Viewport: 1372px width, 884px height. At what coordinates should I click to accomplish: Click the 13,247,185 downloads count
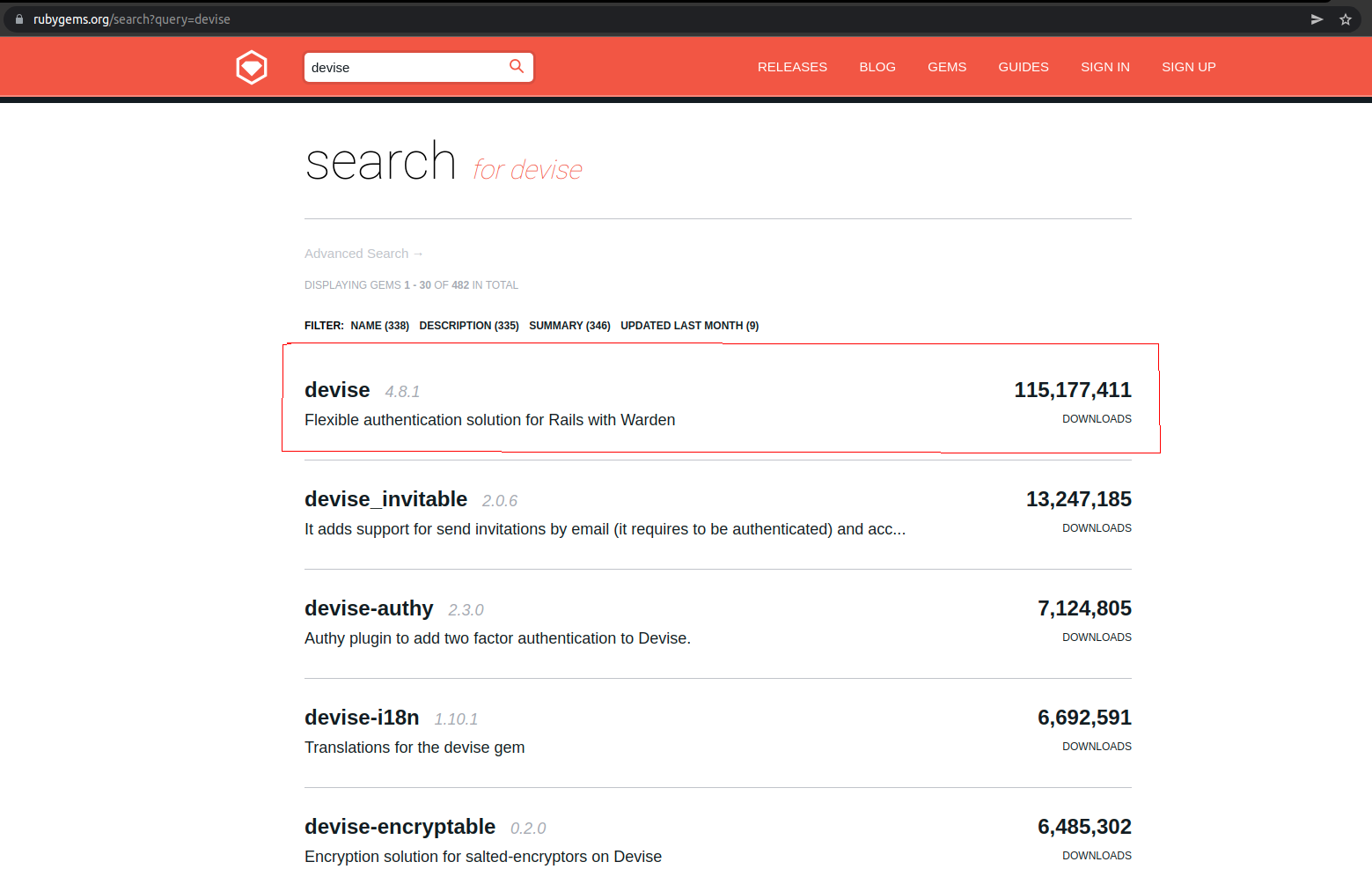tap(1079, 499)
